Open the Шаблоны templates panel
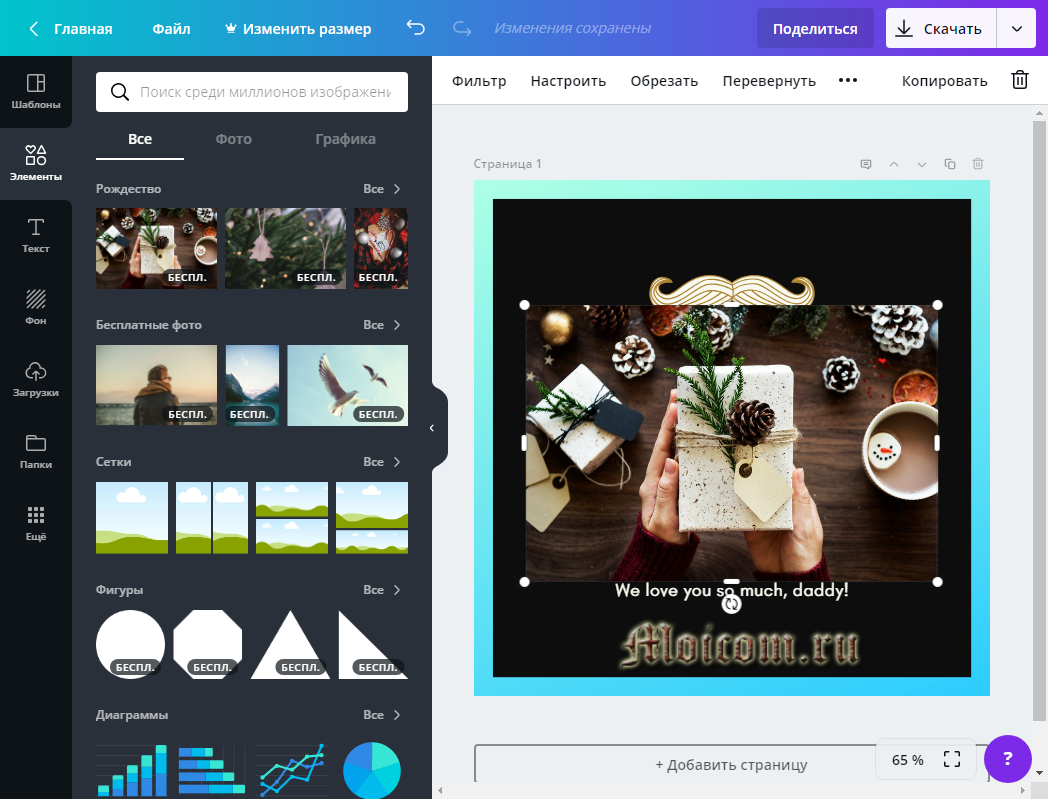Screen dimensions: 1048x799 point(35,91)
